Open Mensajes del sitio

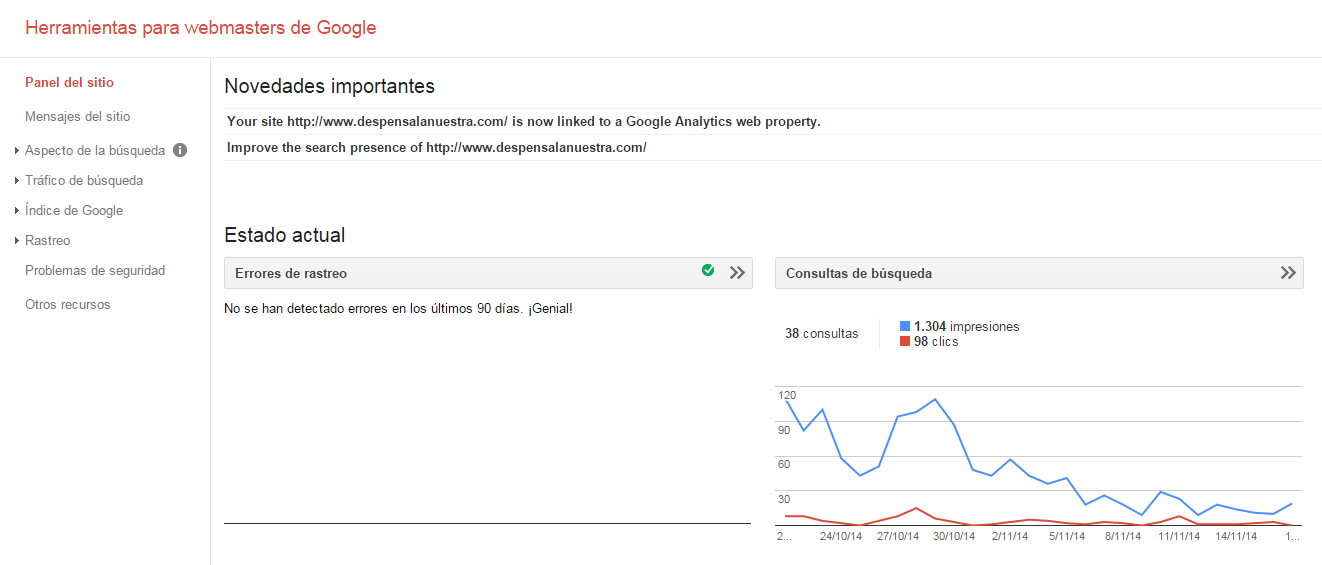coord(77,116)
